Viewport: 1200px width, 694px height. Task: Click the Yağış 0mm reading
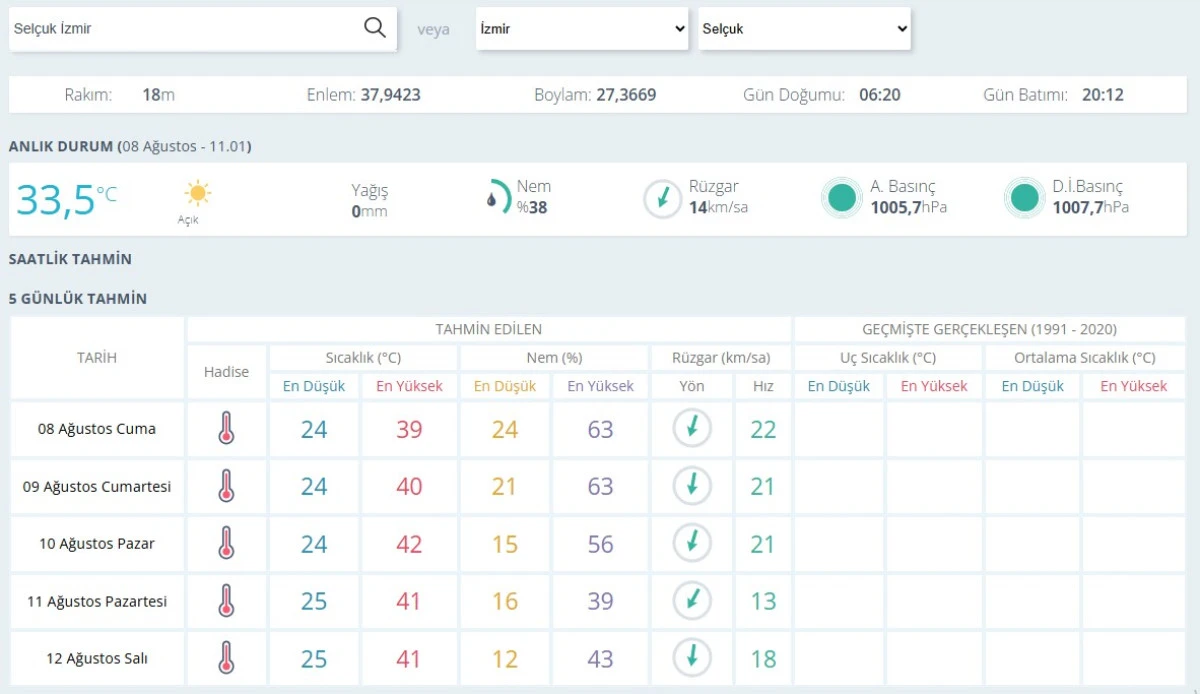[x=369, y=200]
